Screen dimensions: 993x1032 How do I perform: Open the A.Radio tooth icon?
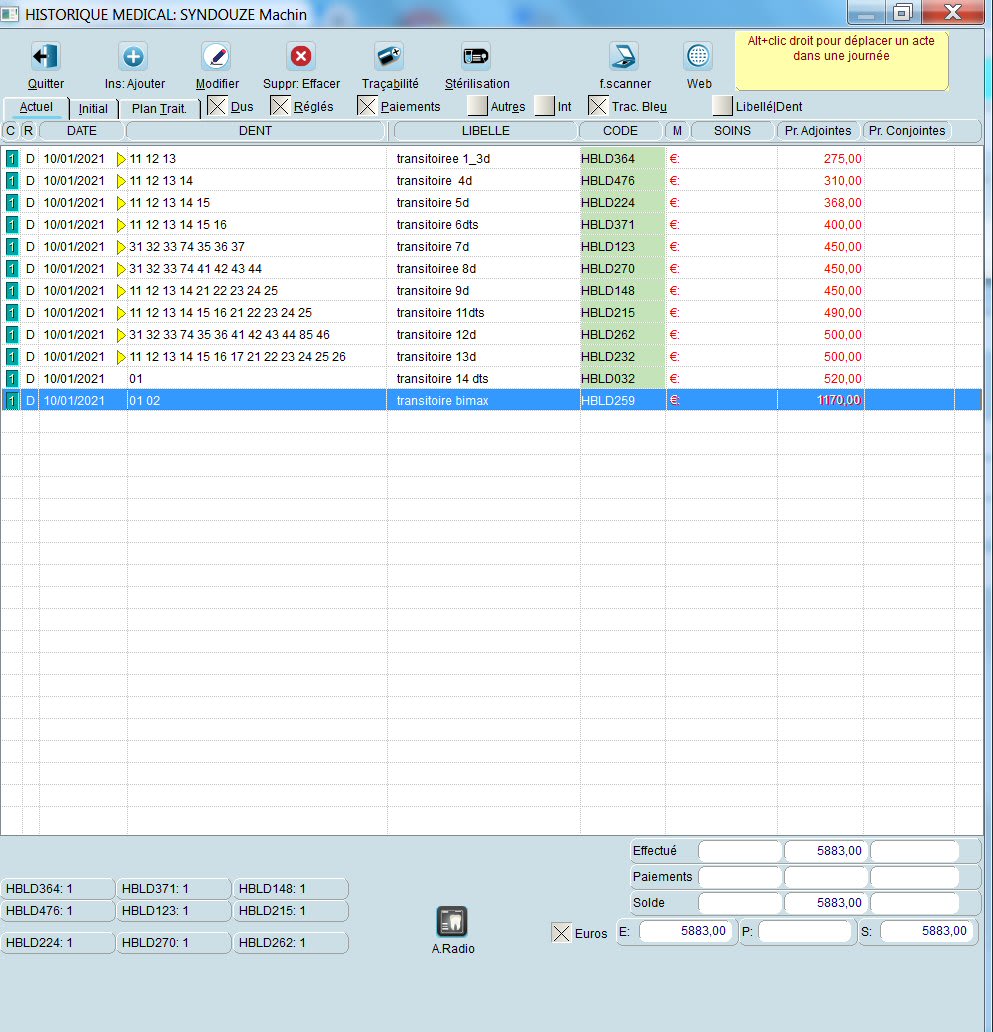tap(452, 921)
